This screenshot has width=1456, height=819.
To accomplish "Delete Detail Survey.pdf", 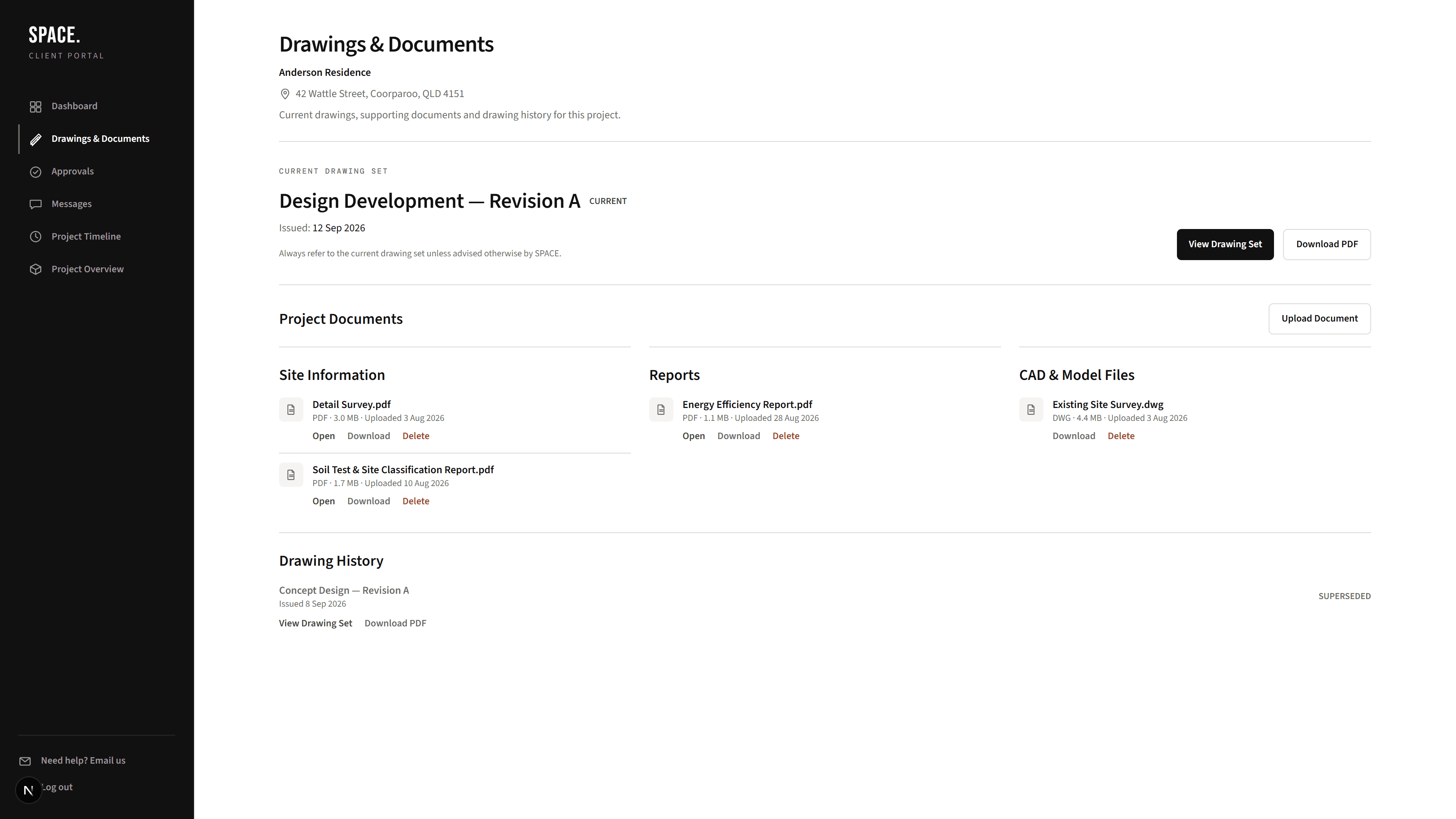I will (416, 436).
